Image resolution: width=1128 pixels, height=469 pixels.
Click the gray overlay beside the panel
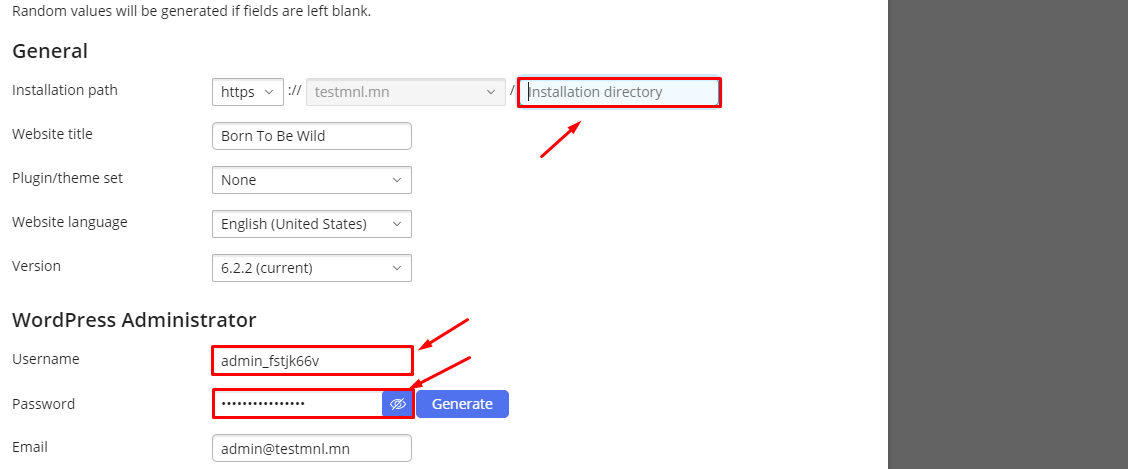pyautogui.click(x=1008, y=234)
